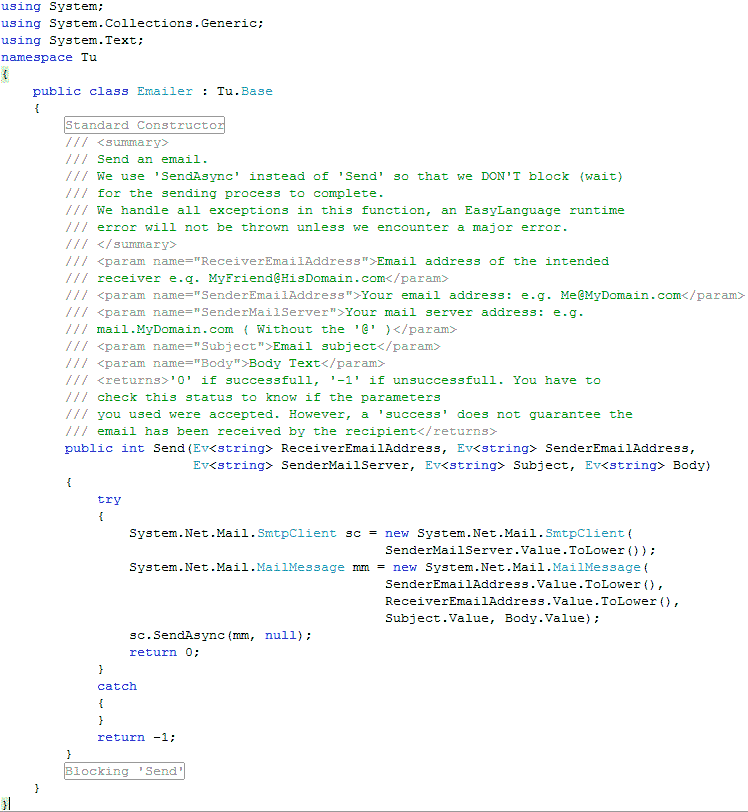
Task: Click the 'Tu.Base' base class reference
Action: 244,92
